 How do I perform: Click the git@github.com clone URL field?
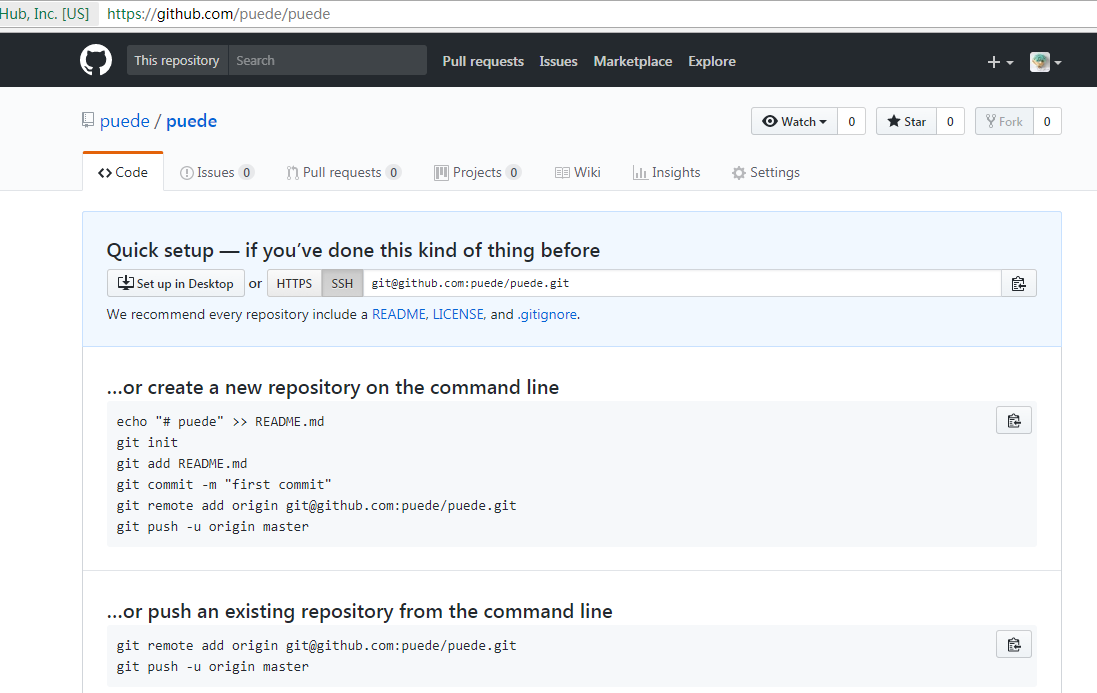point(682,283)
